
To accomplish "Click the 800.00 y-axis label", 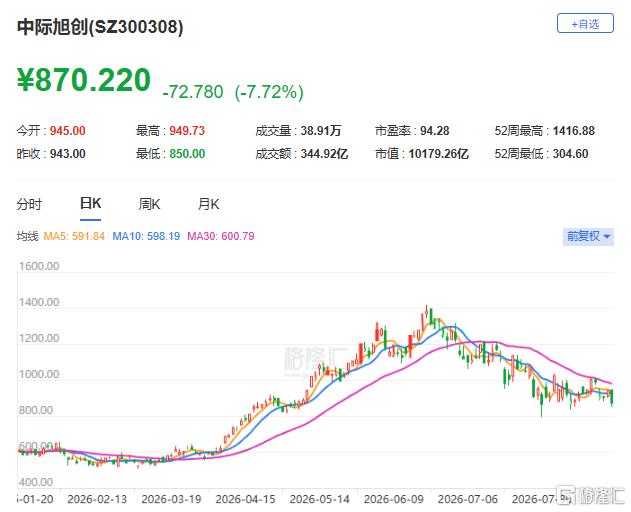I will pyautogui.click(x=36, y=410).
